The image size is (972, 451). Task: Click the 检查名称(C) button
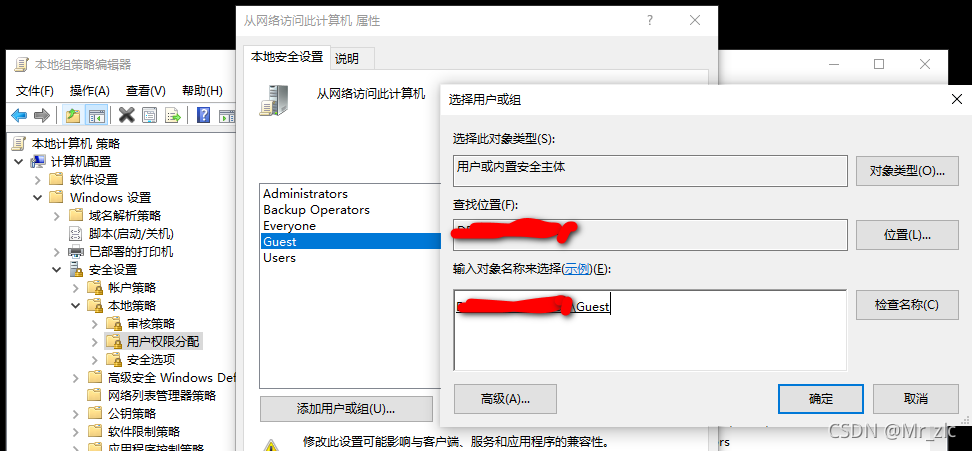coord(907,305)
